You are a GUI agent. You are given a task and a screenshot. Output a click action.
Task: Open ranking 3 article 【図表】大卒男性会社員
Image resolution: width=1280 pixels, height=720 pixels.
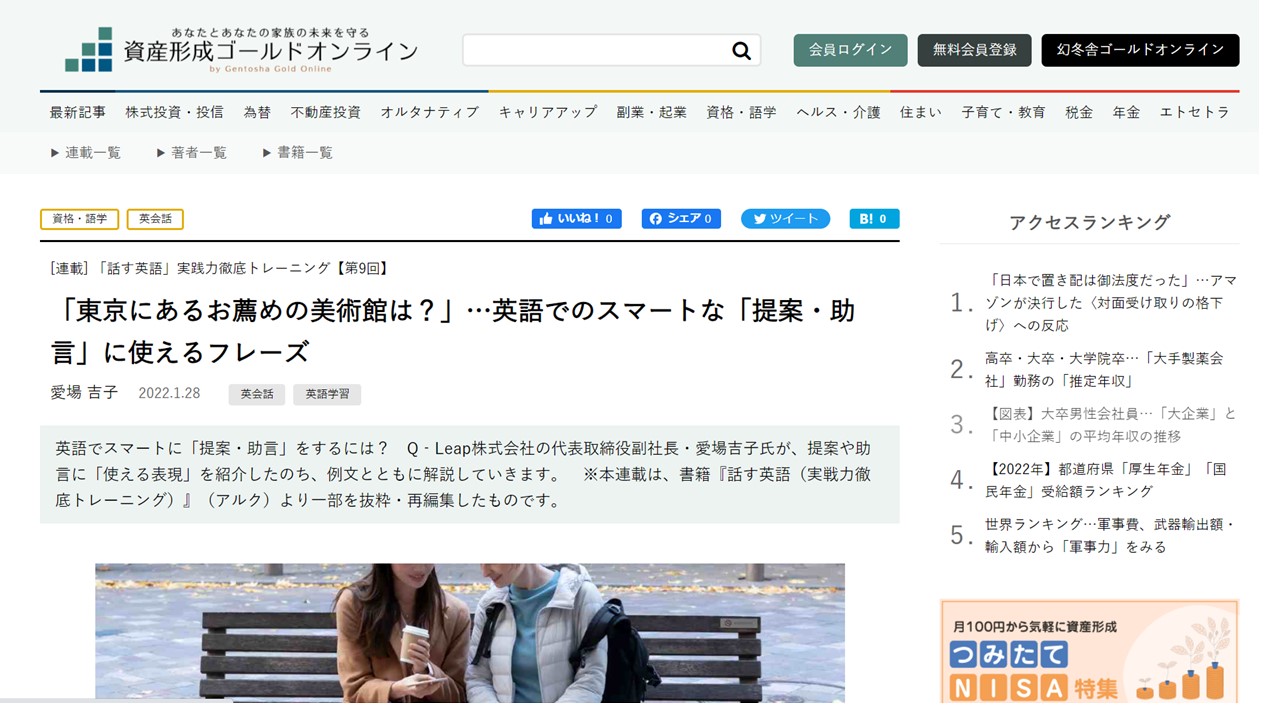point(1111,425)
